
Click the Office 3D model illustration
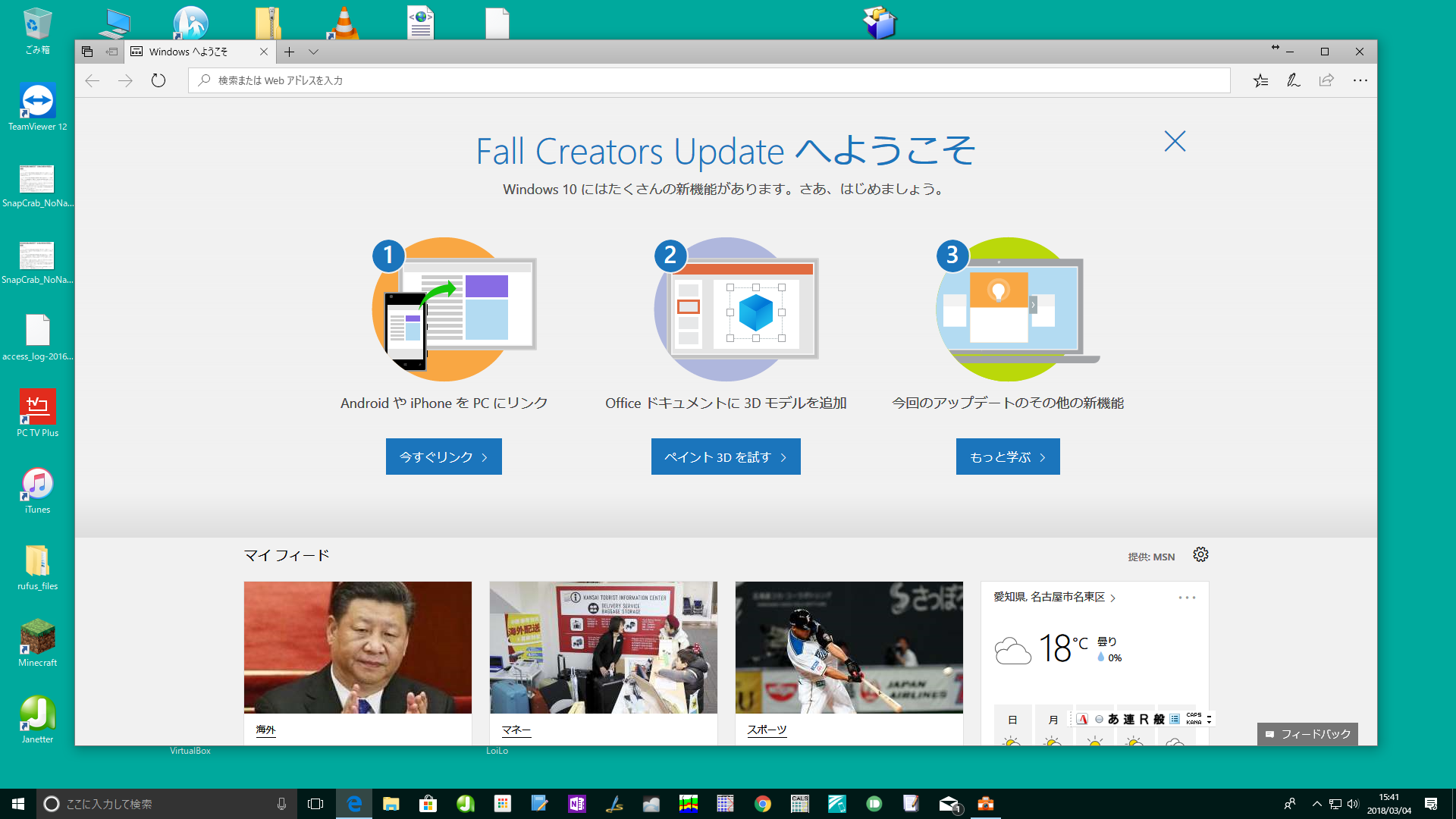(x=736, y=309)
